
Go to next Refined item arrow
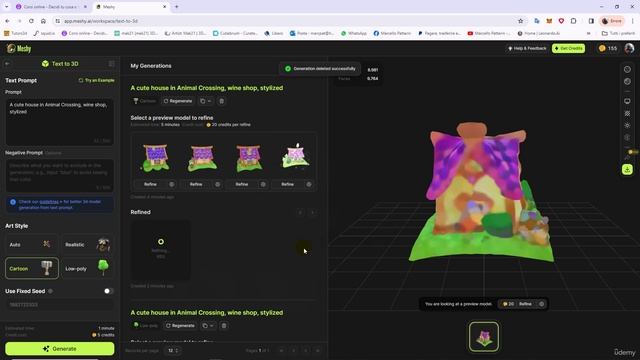pyautogui.click(x=313, y=212)
